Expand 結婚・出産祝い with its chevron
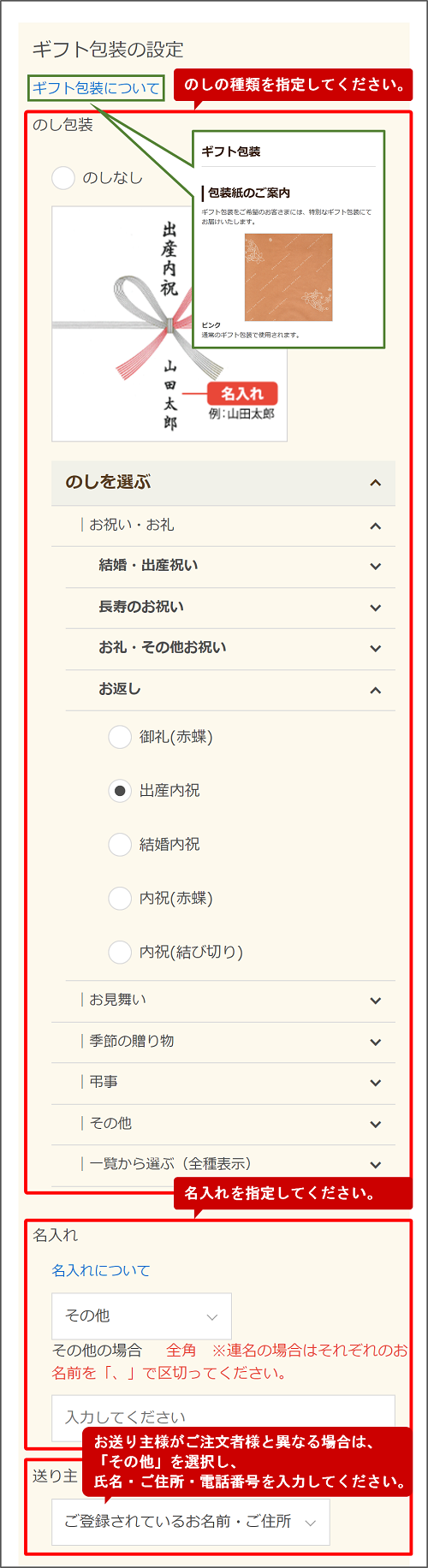 [x=375, y=566]
